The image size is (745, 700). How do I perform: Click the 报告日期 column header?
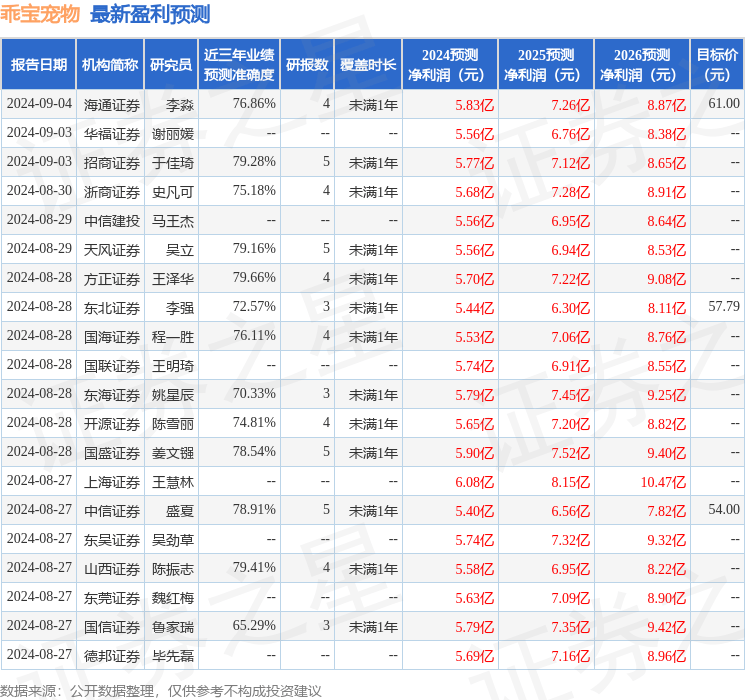tap(38, 65)
